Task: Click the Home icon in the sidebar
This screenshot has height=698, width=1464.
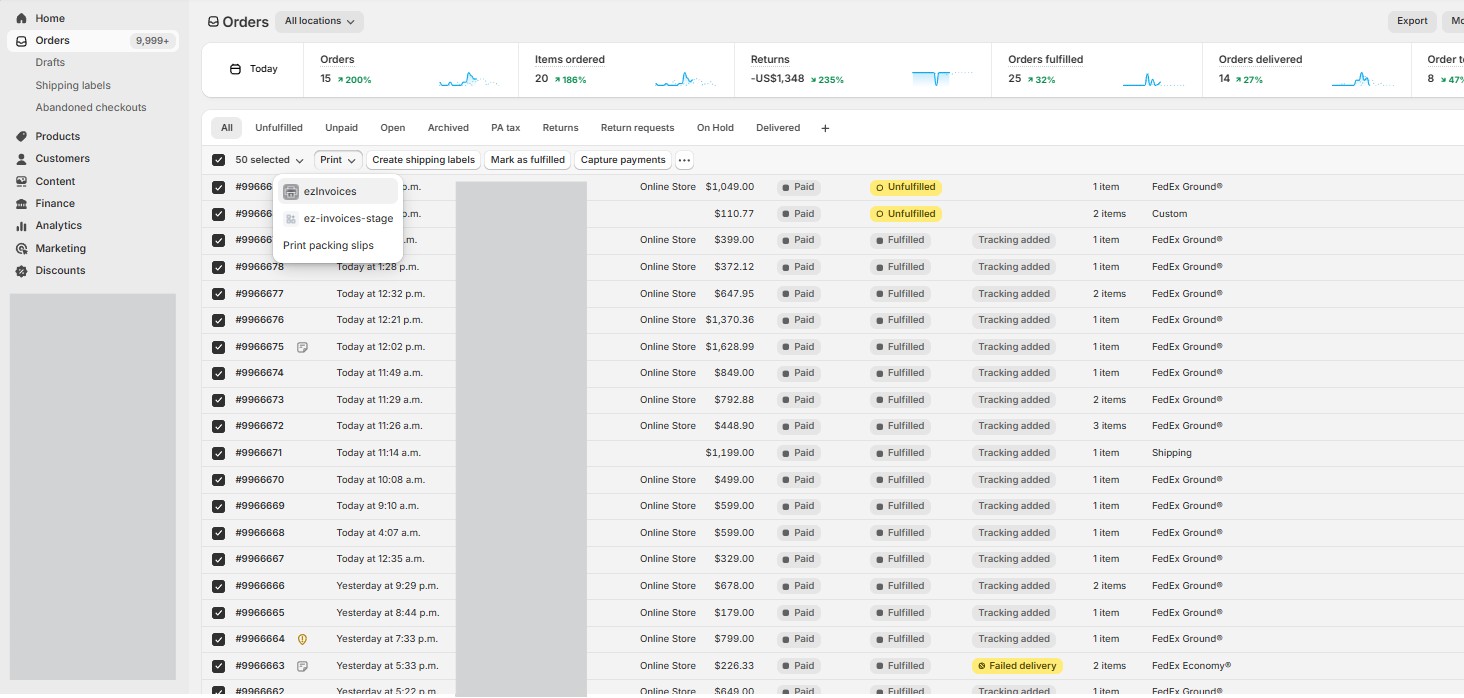Action: coord(21,18)
